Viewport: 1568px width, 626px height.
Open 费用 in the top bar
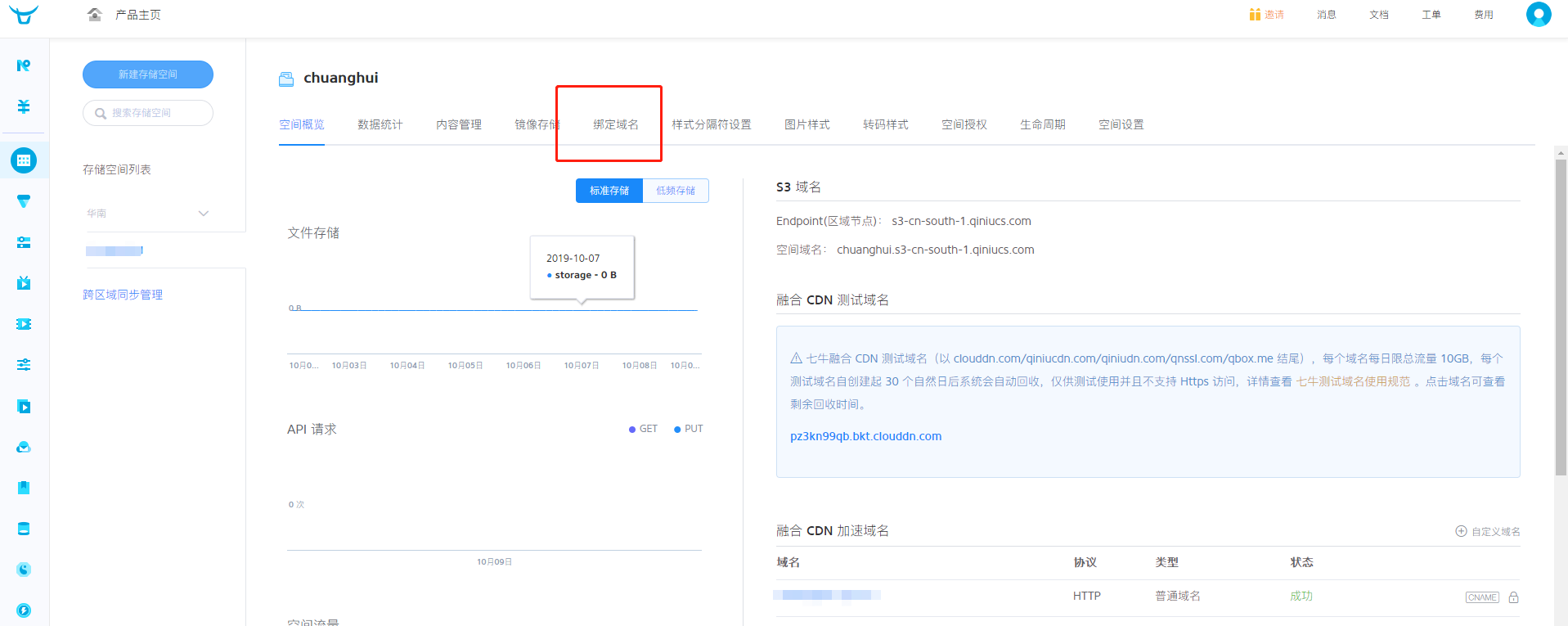click(1484, 15)
